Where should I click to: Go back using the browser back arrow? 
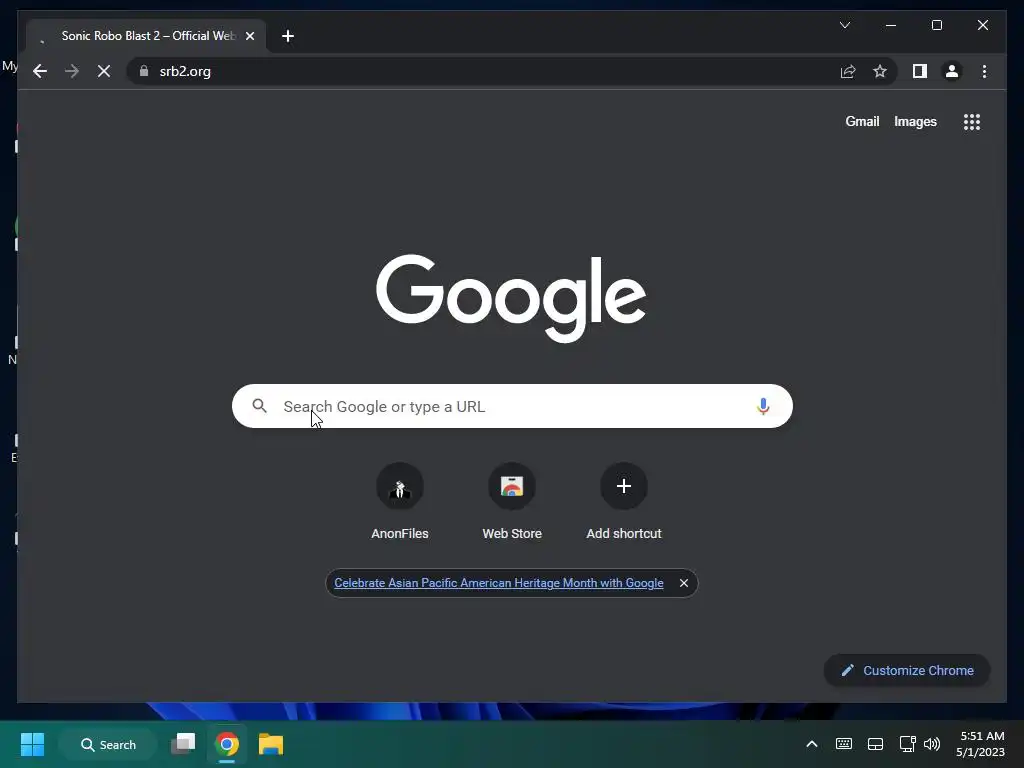click(x=40, y=71)
